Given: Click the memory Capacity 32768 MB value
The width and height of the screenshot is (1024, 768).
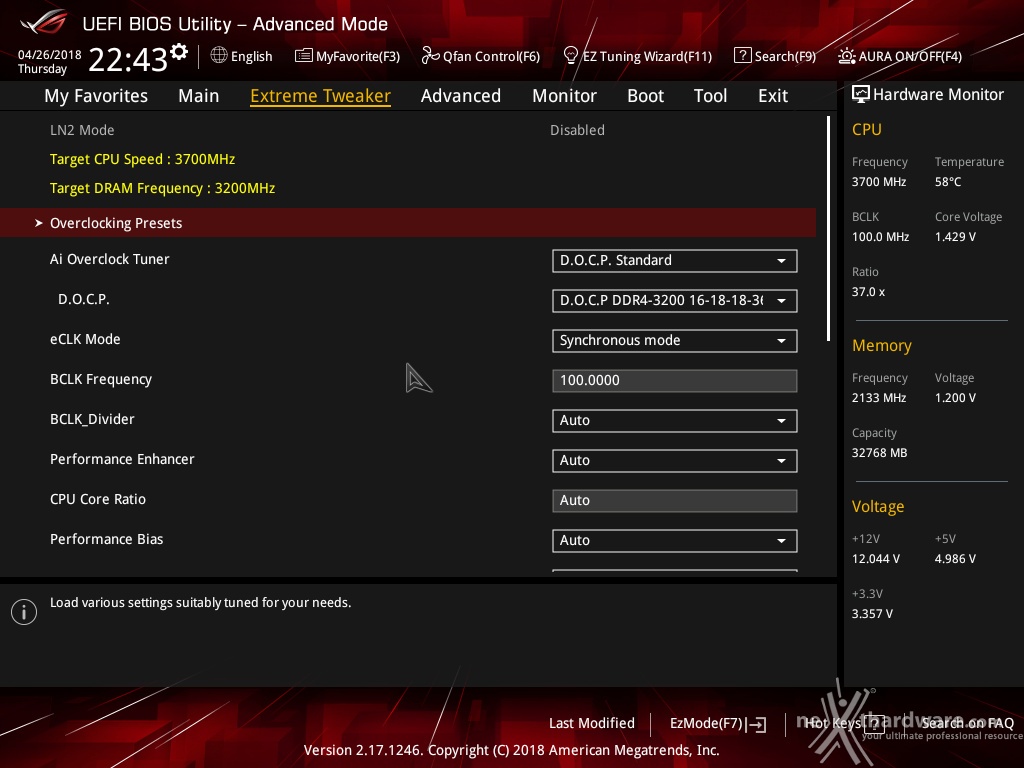Looking at the screenshot, I should [879, 453].
